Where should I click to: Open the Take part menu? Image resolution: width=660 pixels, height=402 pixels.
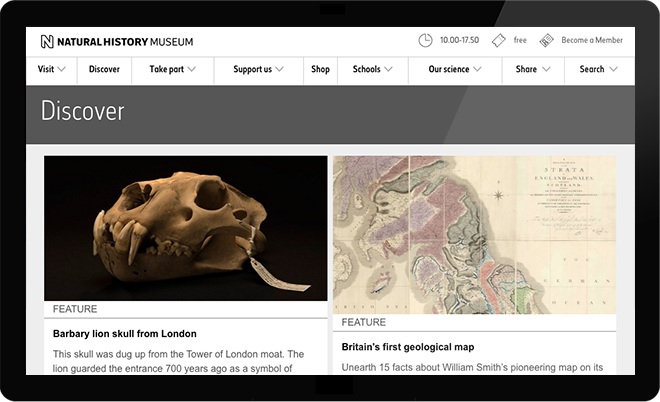[173, 69]
